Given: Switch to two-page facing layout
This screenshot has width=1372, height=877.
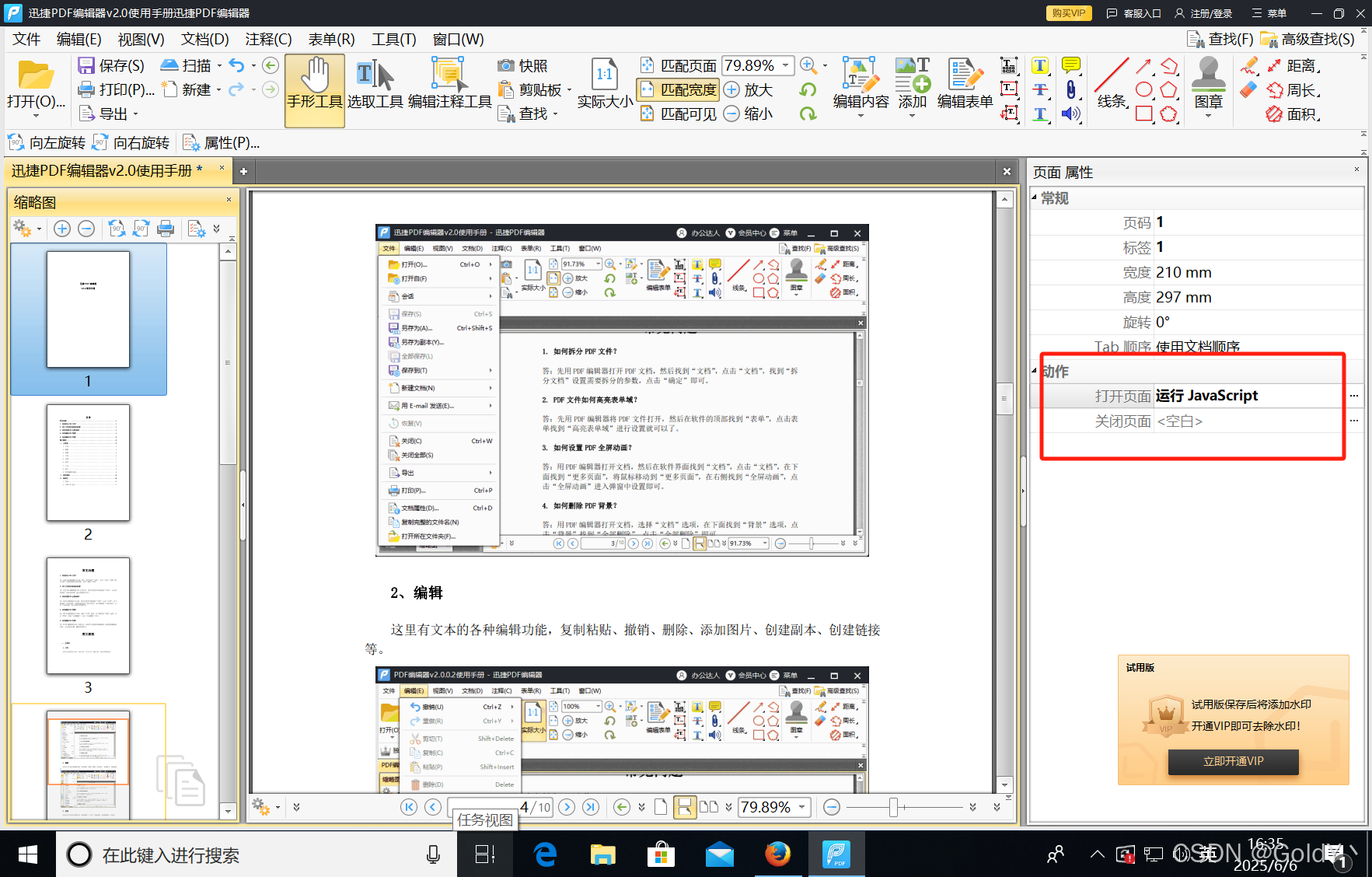Looking at the screenshot, I should coord(709,807).
